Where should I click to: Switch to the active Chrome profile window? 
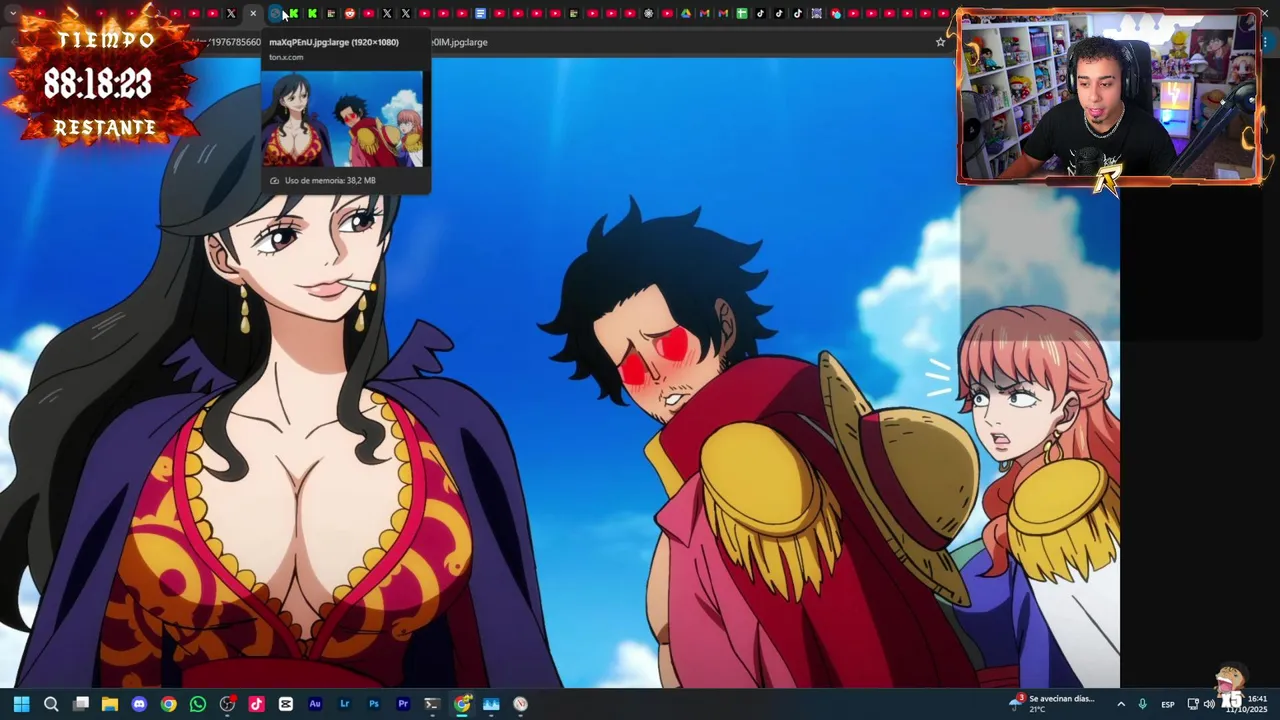coord(462,704)
